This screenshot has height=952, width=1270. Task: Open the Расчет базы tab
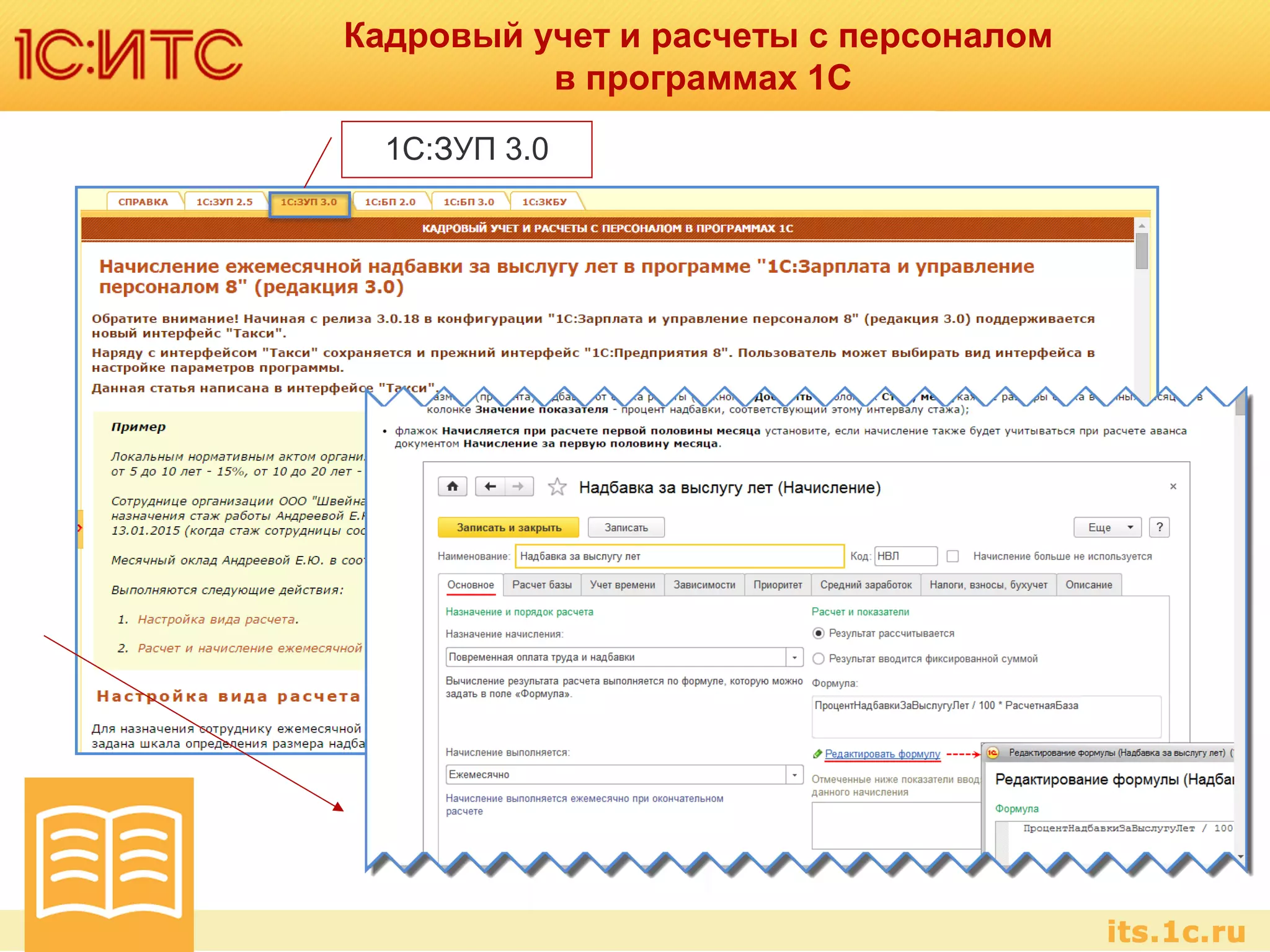tap(542, 585)
